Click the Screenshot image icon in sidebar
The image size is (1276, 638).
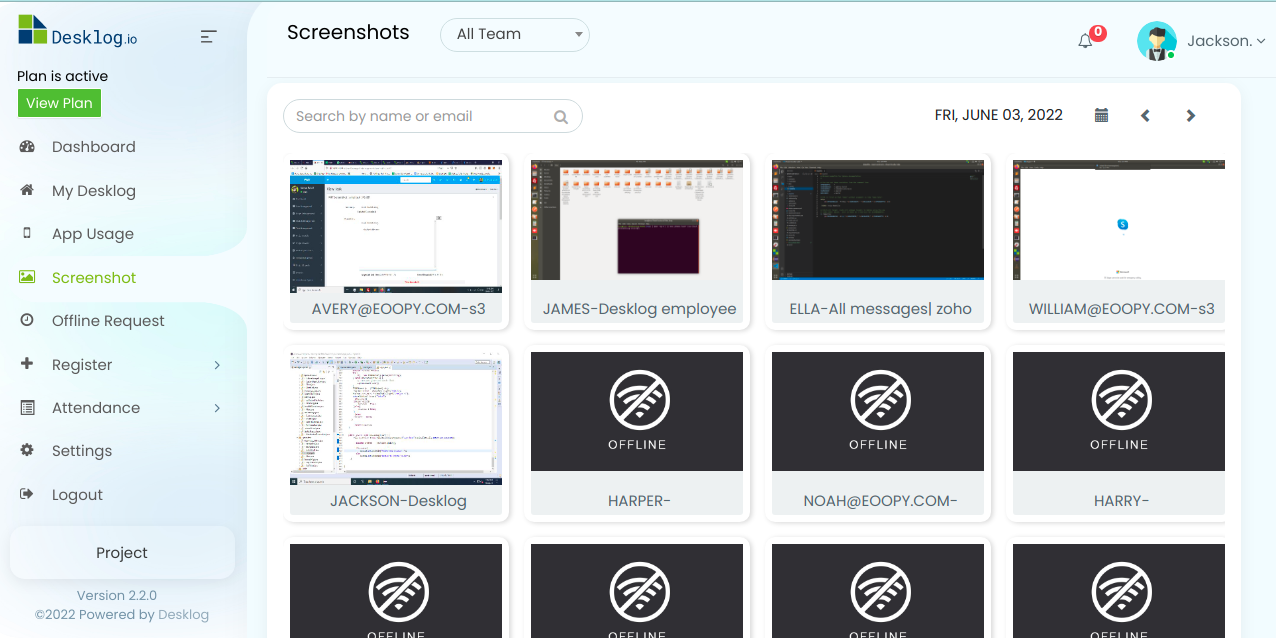(x=27, y=277)
